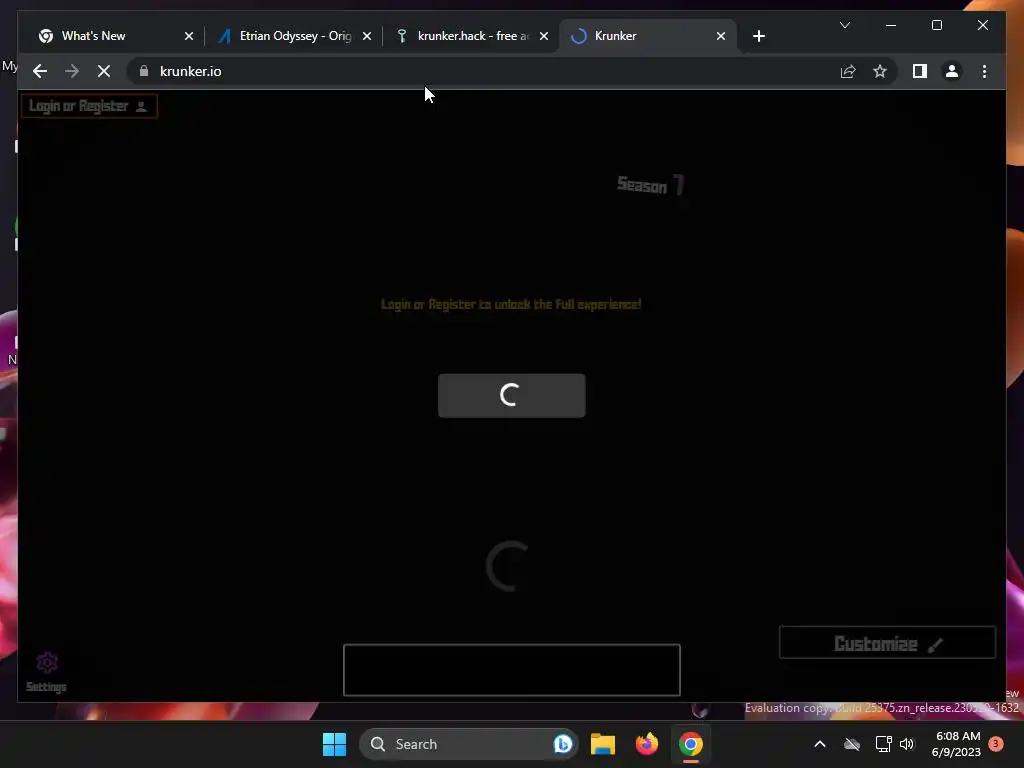
Task: View site info via the lock icon
Action: pos(144,71)
